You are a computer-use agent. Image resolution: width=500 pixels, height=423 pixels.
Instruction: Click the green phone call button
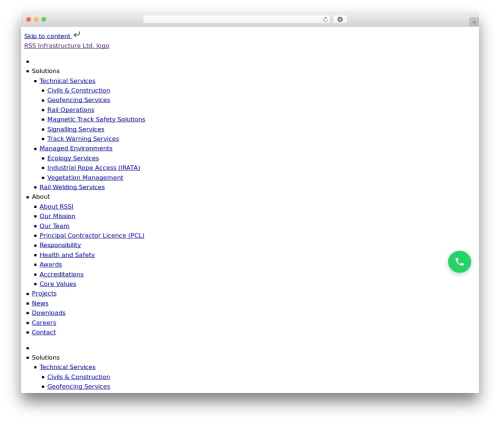click(459, 262)
